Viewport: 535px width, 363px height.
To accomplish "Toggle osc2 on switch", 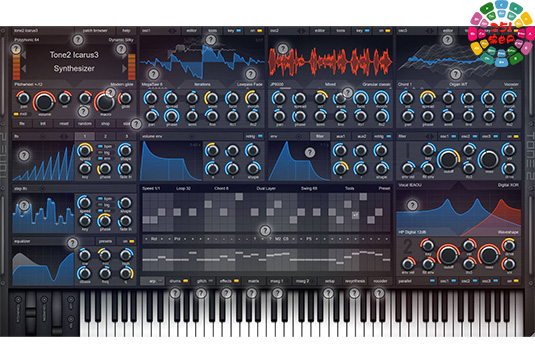I will (x=388, y=31).
